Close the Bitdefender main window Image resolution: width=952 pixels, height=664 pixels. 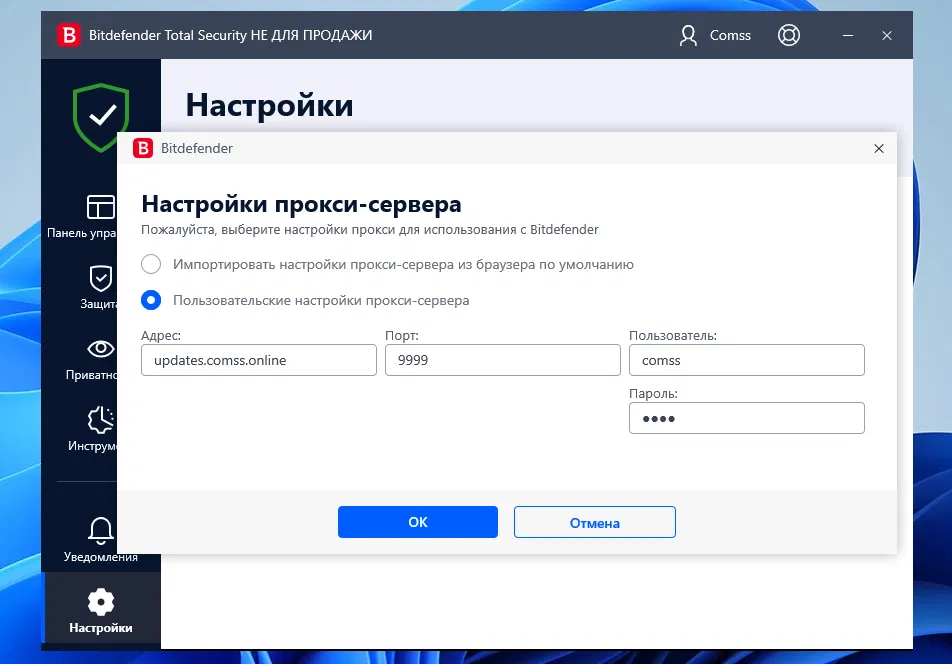click(886, 35)
